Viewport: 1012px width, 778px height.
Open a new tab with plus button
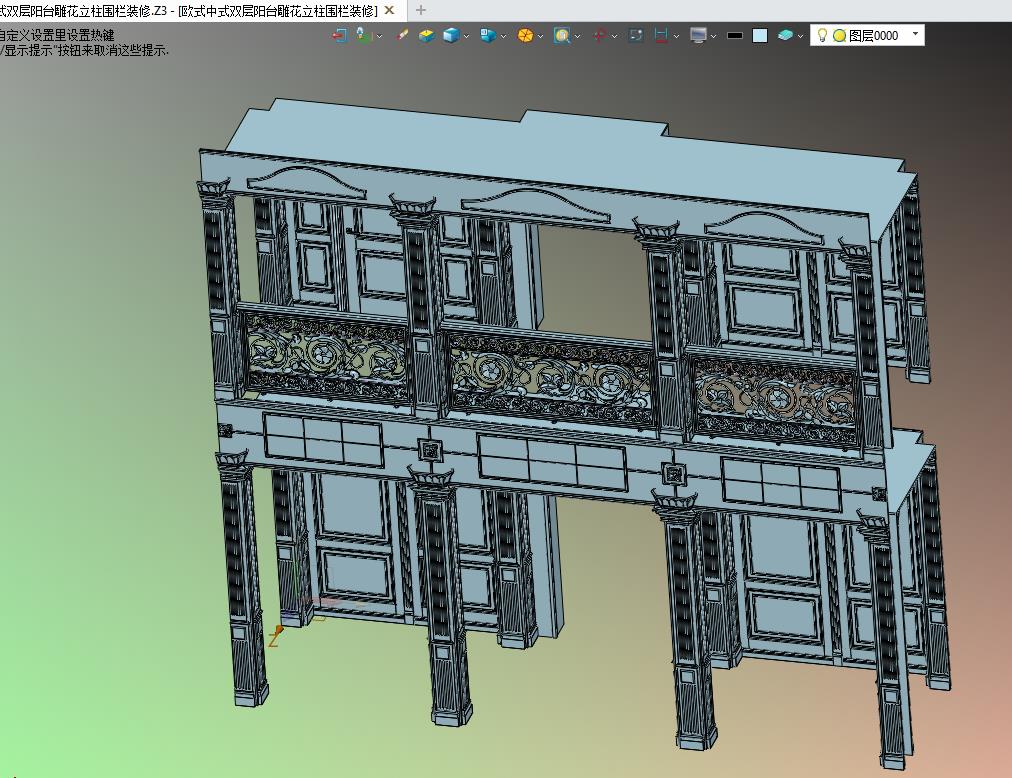point(421,10)
